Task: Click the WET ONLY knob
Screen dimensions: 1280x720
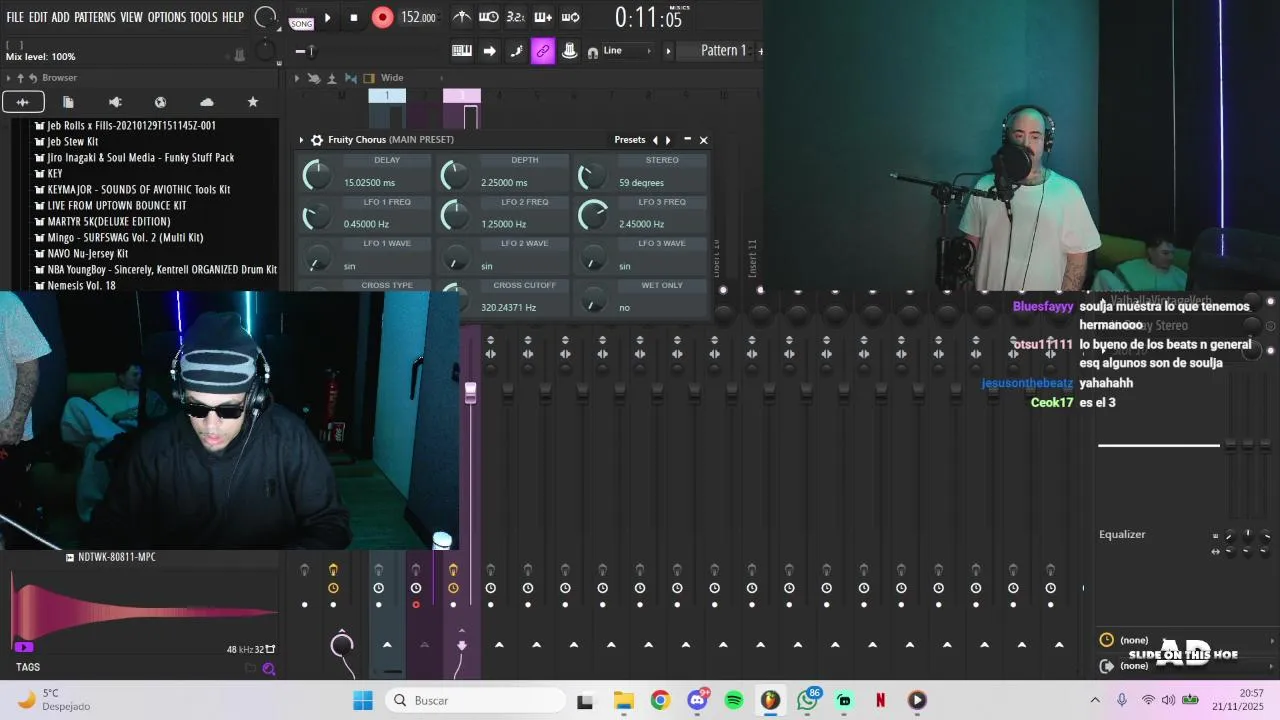Action: [x=593, y=300]
